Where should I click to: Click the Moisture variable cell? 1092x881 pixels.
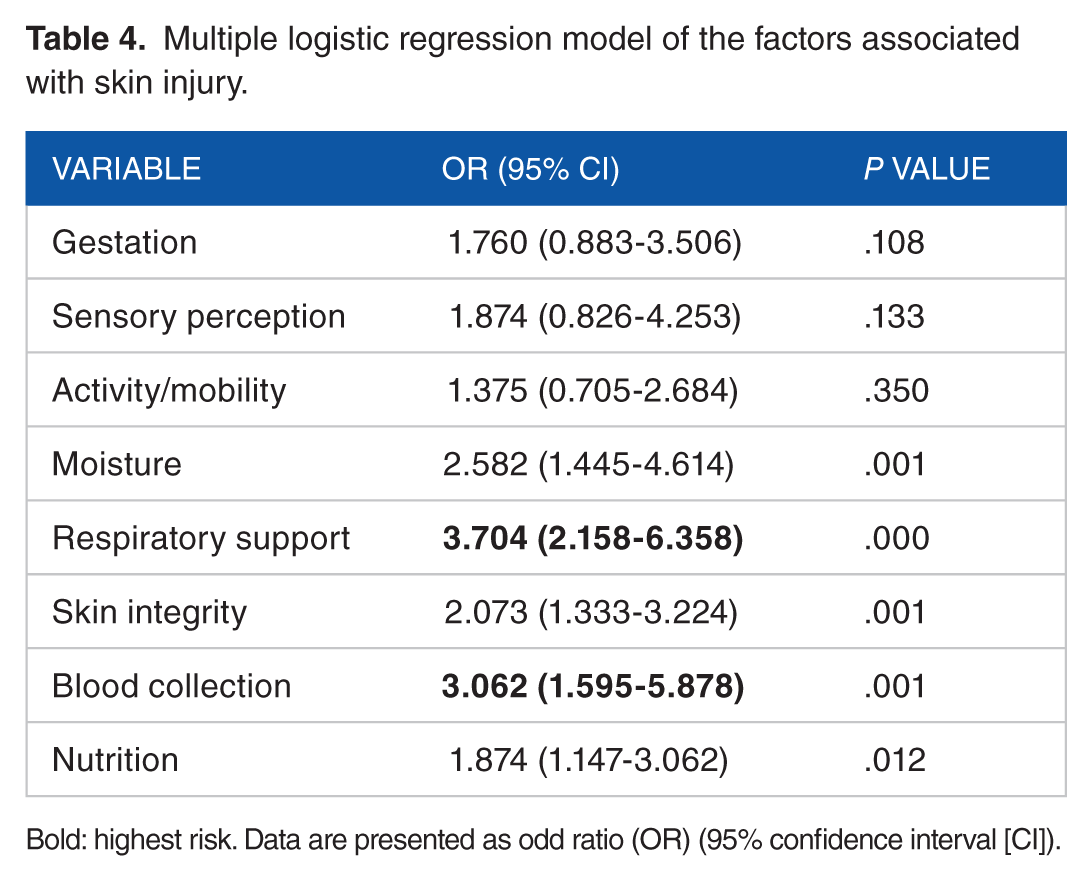point(117,464)
